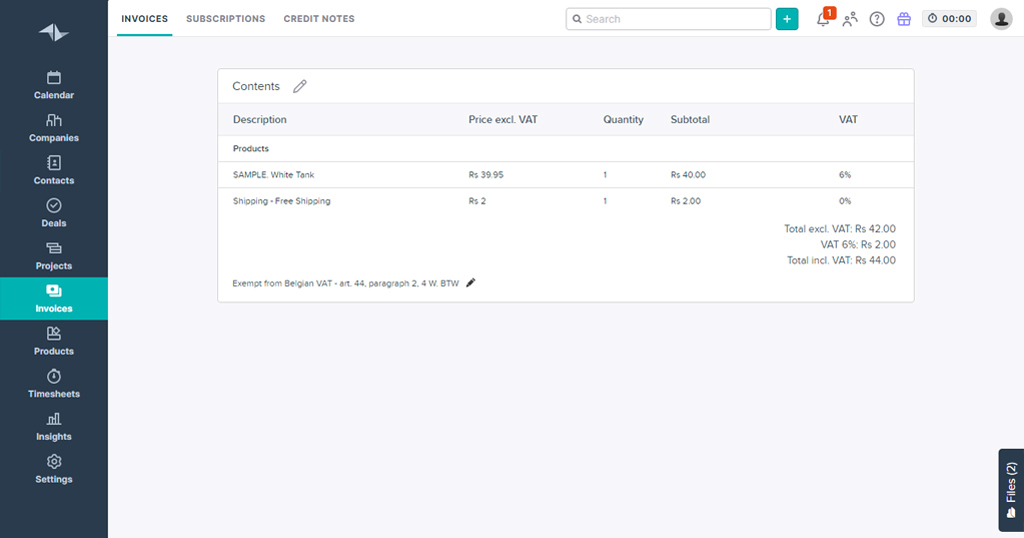Focus the Search input field
Viewport: 1024px width, 538px height.
pyautogui.click(x=669, y=19)
